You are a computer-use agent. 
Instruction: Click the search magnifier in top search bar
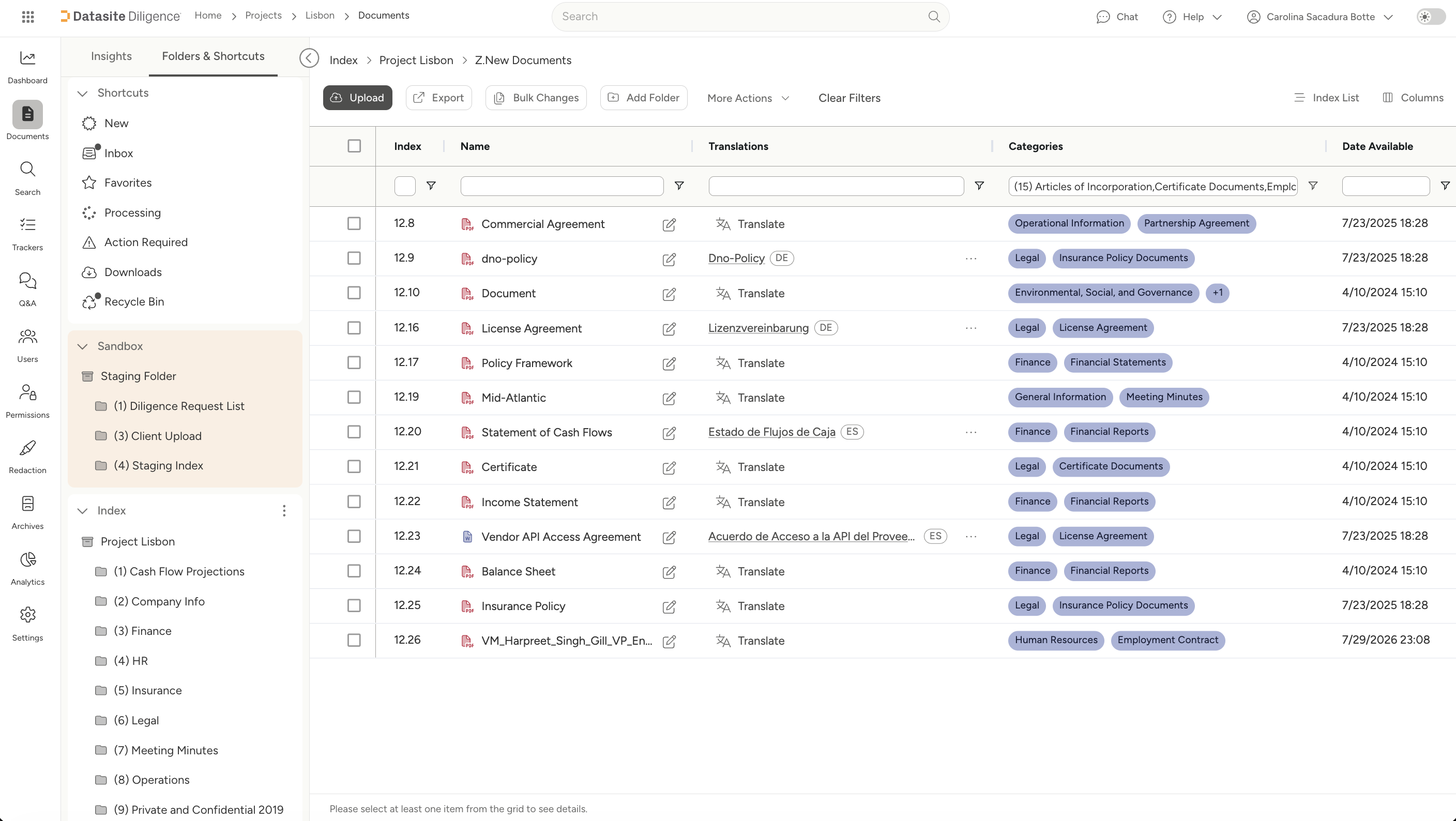(x=934, y=17)
